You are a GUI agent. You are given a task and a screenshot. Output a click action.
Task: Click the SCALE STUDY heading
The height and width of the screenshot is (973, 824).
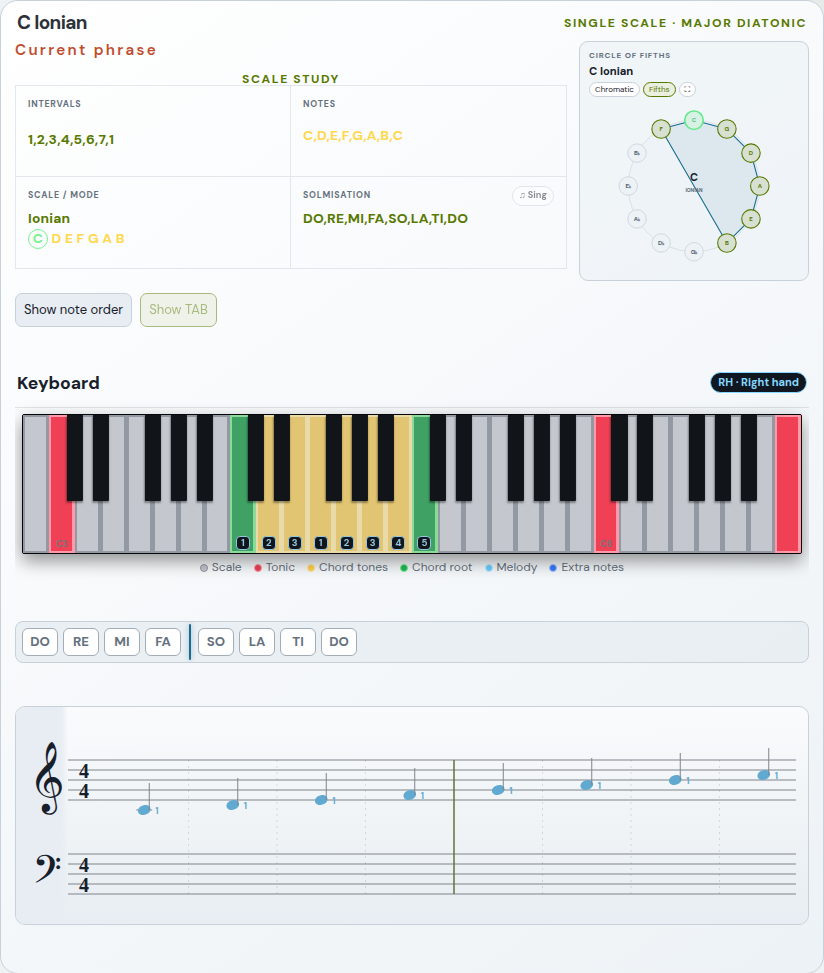pos(290,79)
